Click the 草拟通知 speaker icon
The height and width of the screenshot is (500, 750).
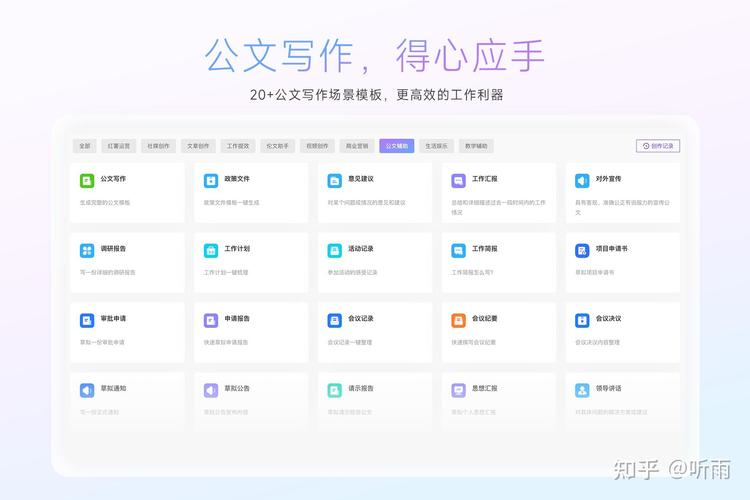click(87, 390)
